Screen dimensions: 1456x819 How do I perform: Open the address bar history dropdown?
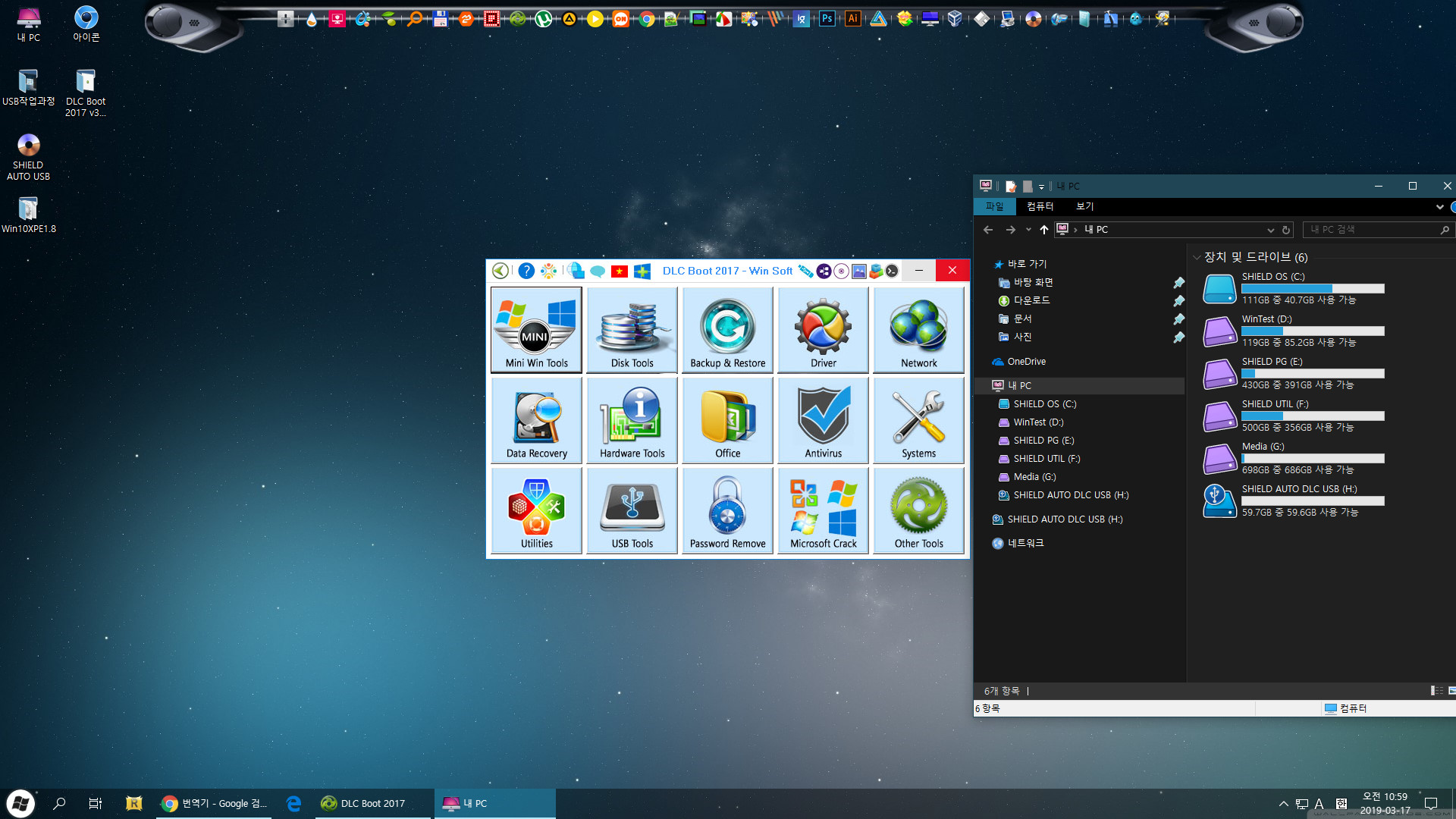pos(1270,230)
